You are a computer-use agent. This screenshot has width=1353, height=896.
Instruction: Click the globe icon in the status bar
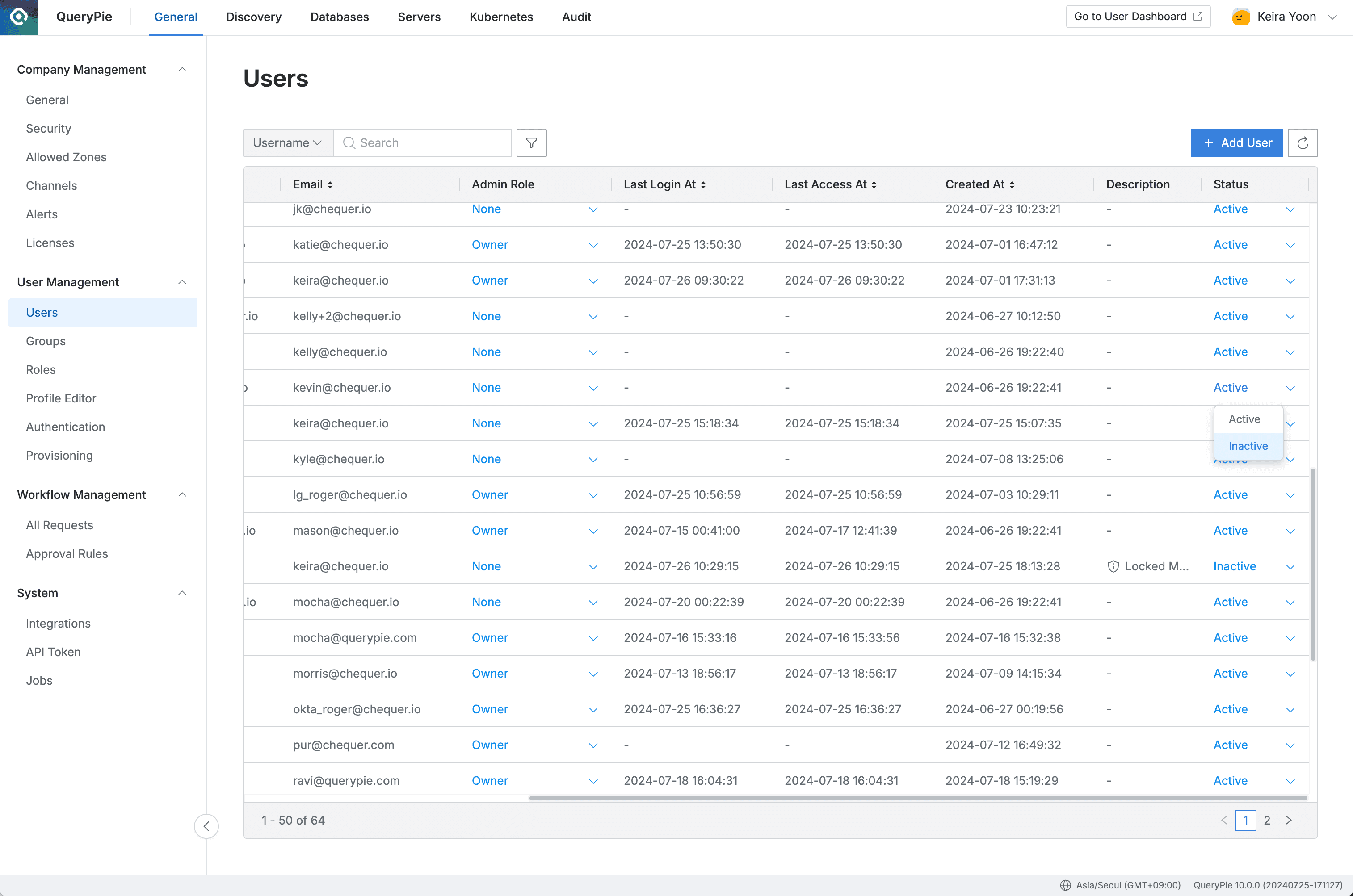1066,884
